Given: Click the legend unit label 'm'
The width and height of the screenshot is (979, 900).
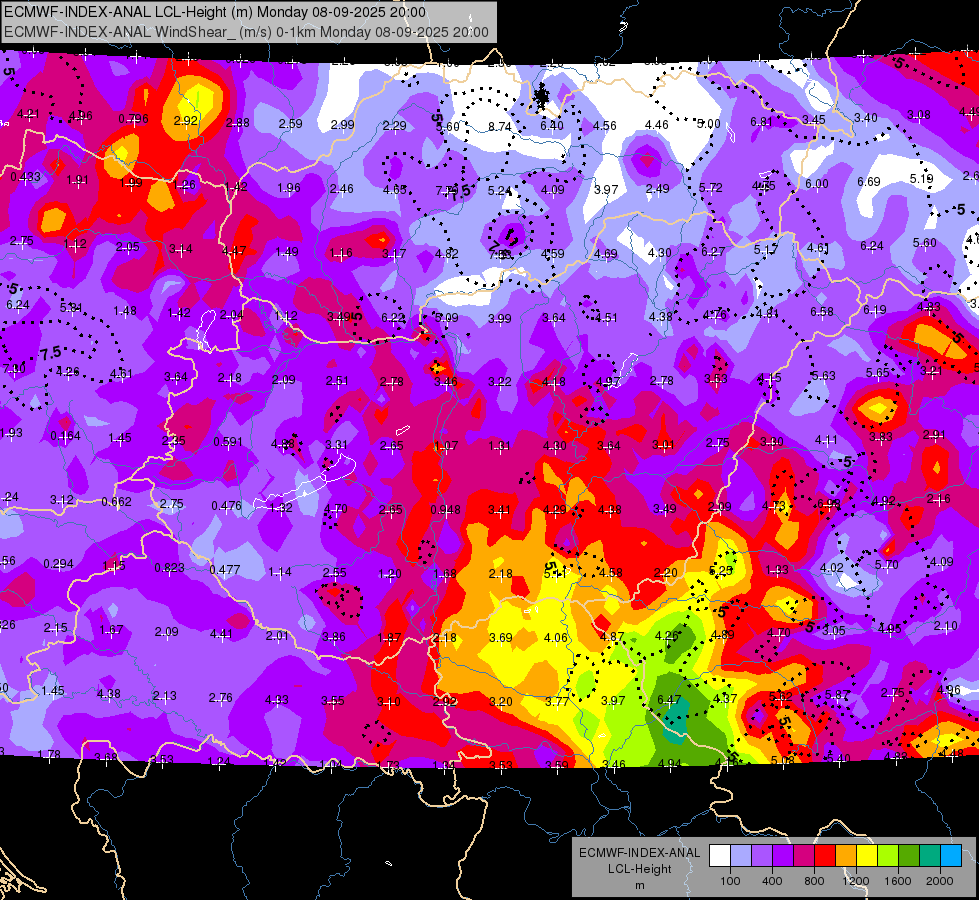Looking at the screenshot, I should coord(639,886).
